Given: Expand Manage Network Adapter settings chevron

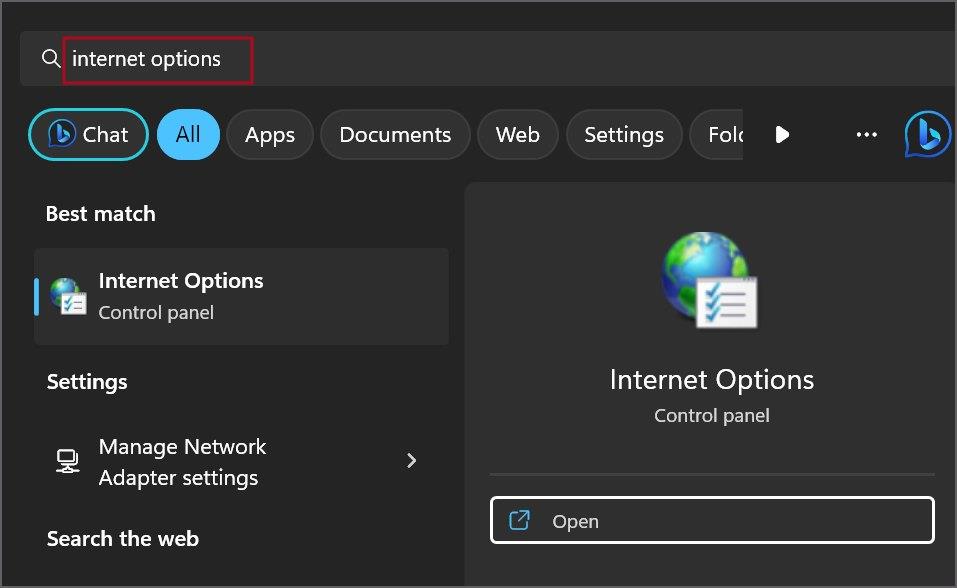Looking at the screenshot, I should coord(411,460).
